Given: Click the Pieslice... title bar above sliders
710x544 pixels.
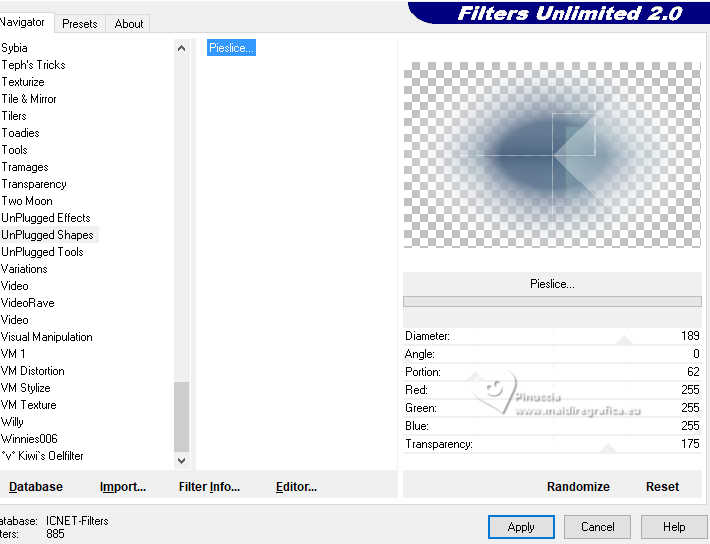Looking at the screenshot, I should [552, 284].
